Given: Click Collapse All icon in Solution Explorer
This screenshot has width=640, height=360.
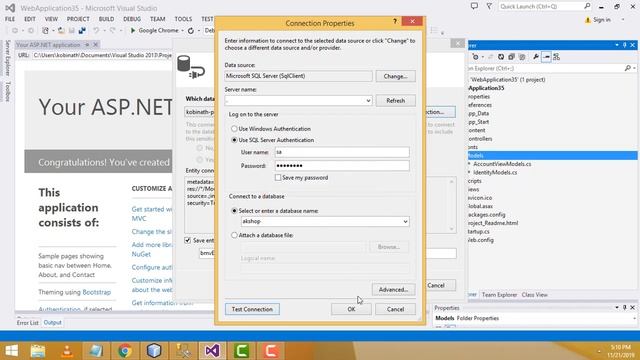Looking at the screenshot, I should [511, 57].
